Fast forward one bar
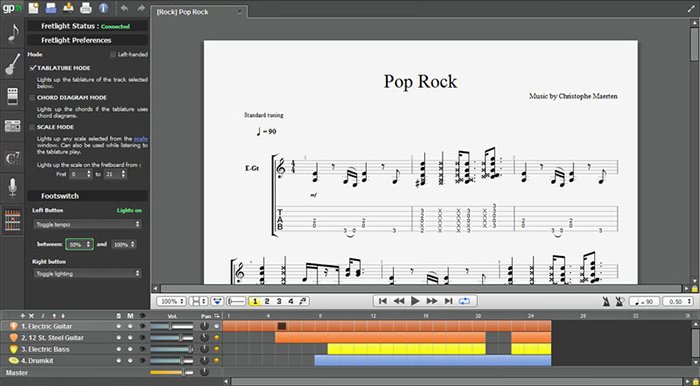Image resolution: width=700 pixels, height=386 pixels. [x=432, y=301]
